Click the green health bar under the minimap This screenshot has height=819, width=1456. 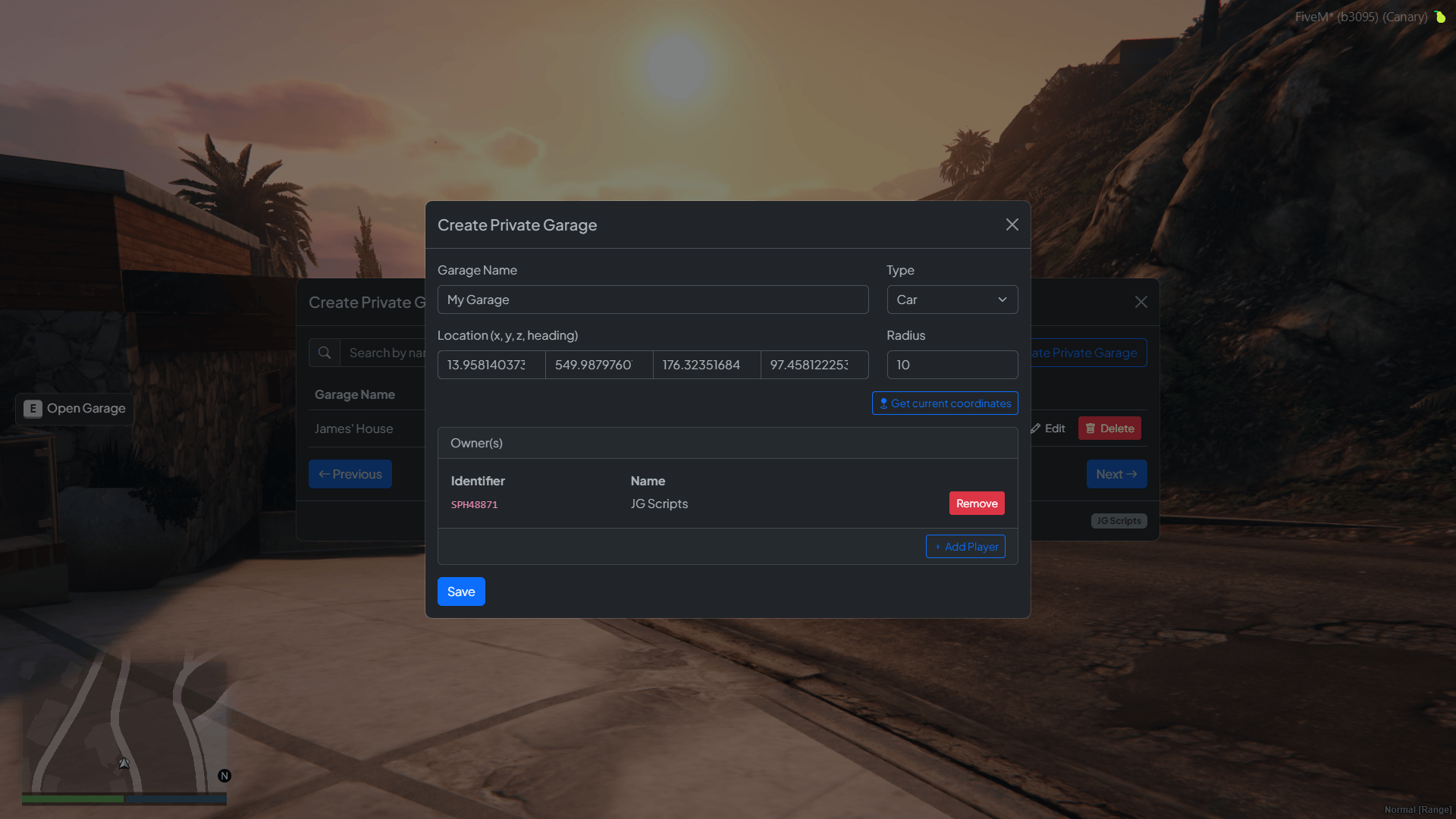[72, 799]
